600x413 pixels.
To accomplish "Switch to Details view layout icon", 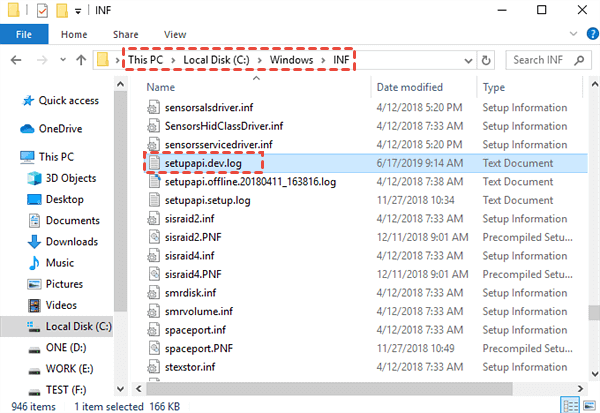I will (570, 406).
